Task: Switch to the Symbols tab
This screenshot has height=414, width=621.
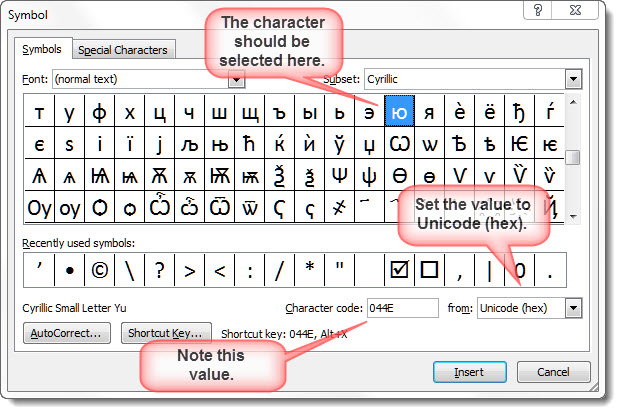Action: [42, 49]
